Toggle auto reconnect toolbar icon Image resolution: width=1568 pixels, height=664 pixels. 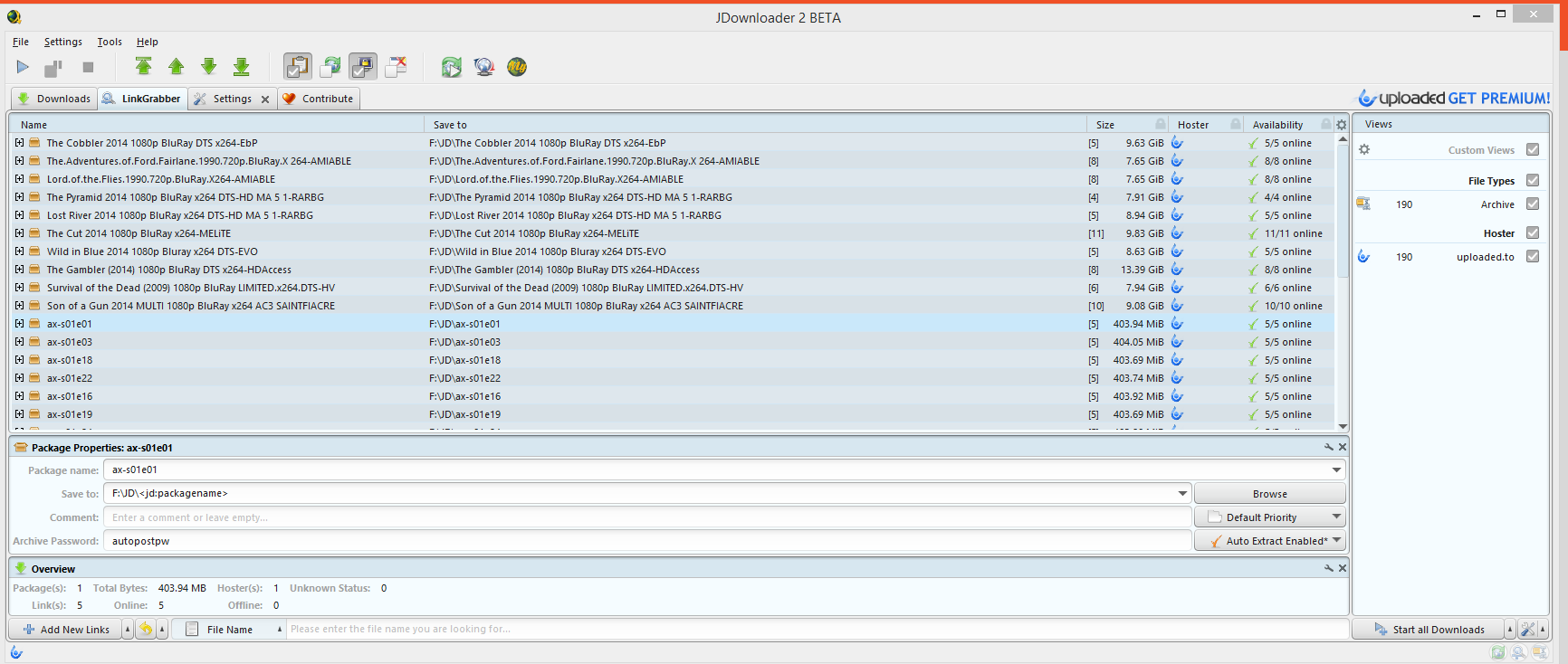click(330, 66)
